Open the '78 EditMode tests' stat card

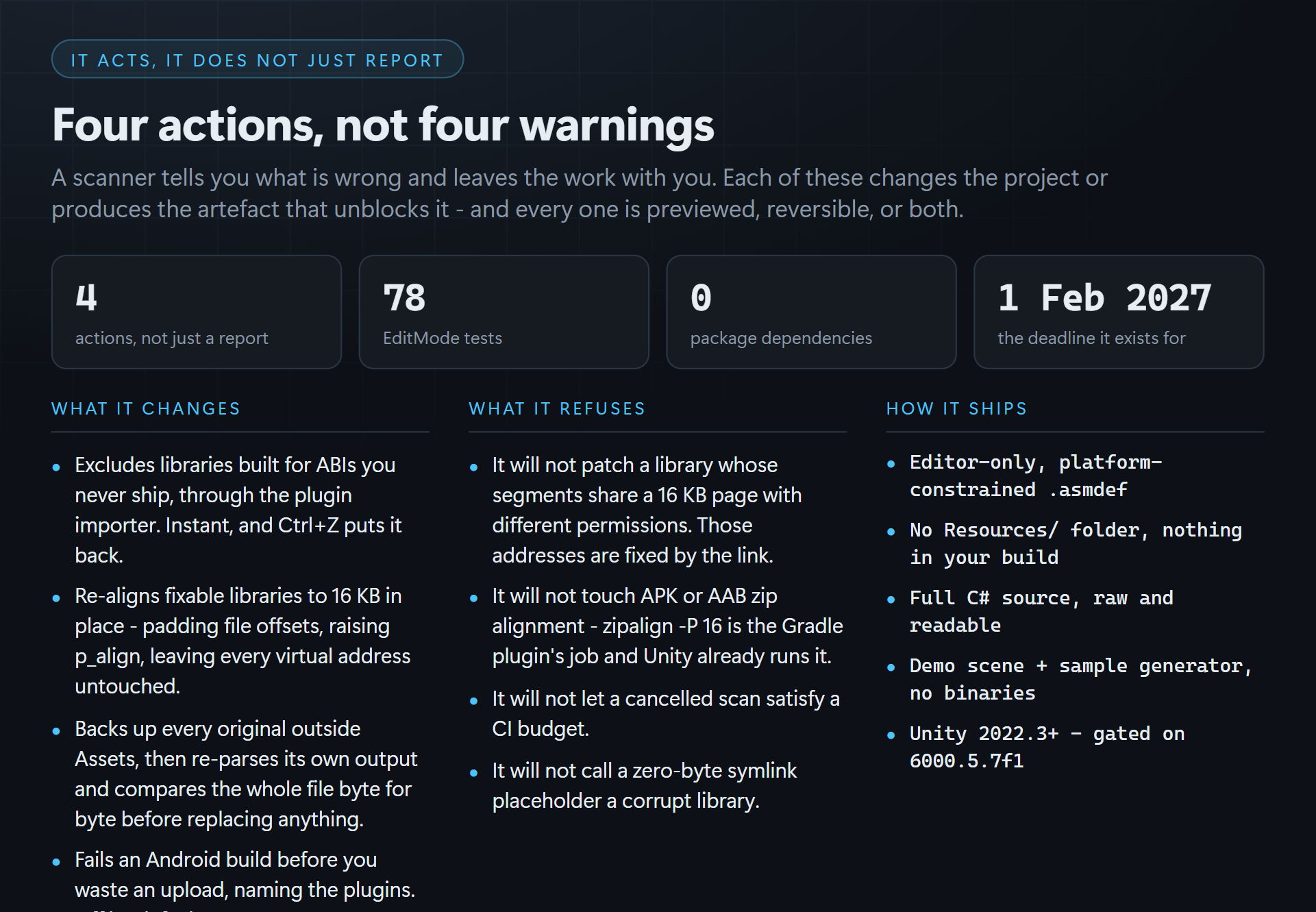click(504, 312)
